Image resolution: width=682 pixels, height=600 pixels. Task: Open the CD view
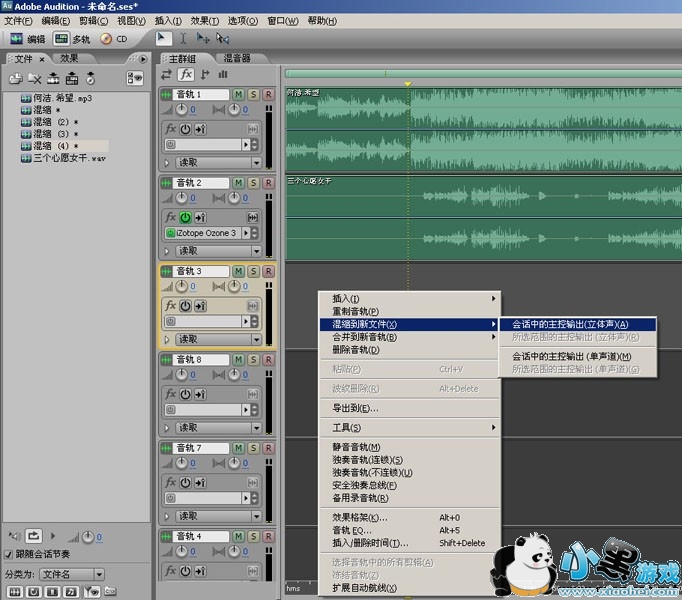coord(115,39)
